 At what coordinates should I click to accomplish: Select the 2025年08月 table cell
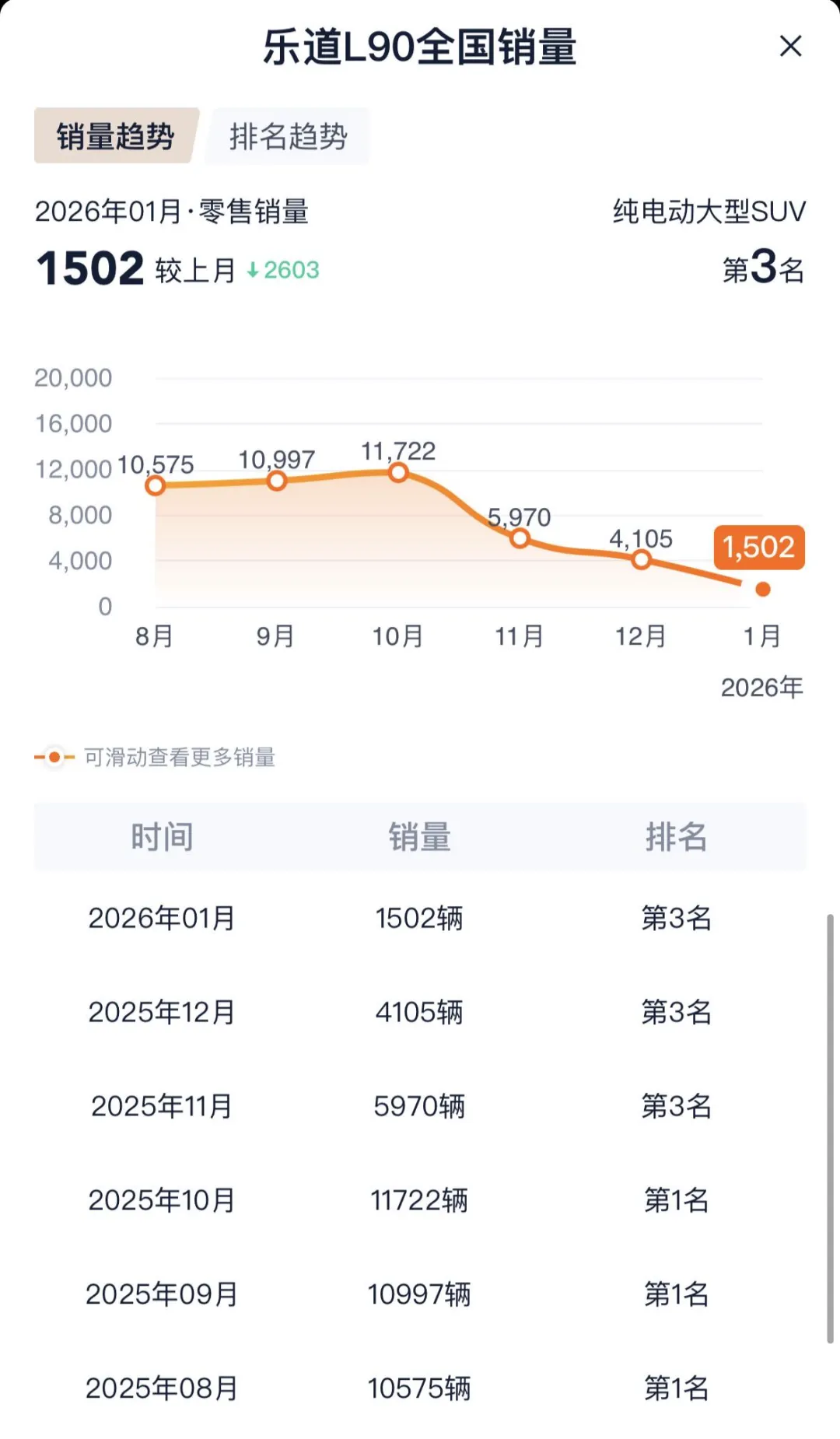click(x=162, y=1388)
